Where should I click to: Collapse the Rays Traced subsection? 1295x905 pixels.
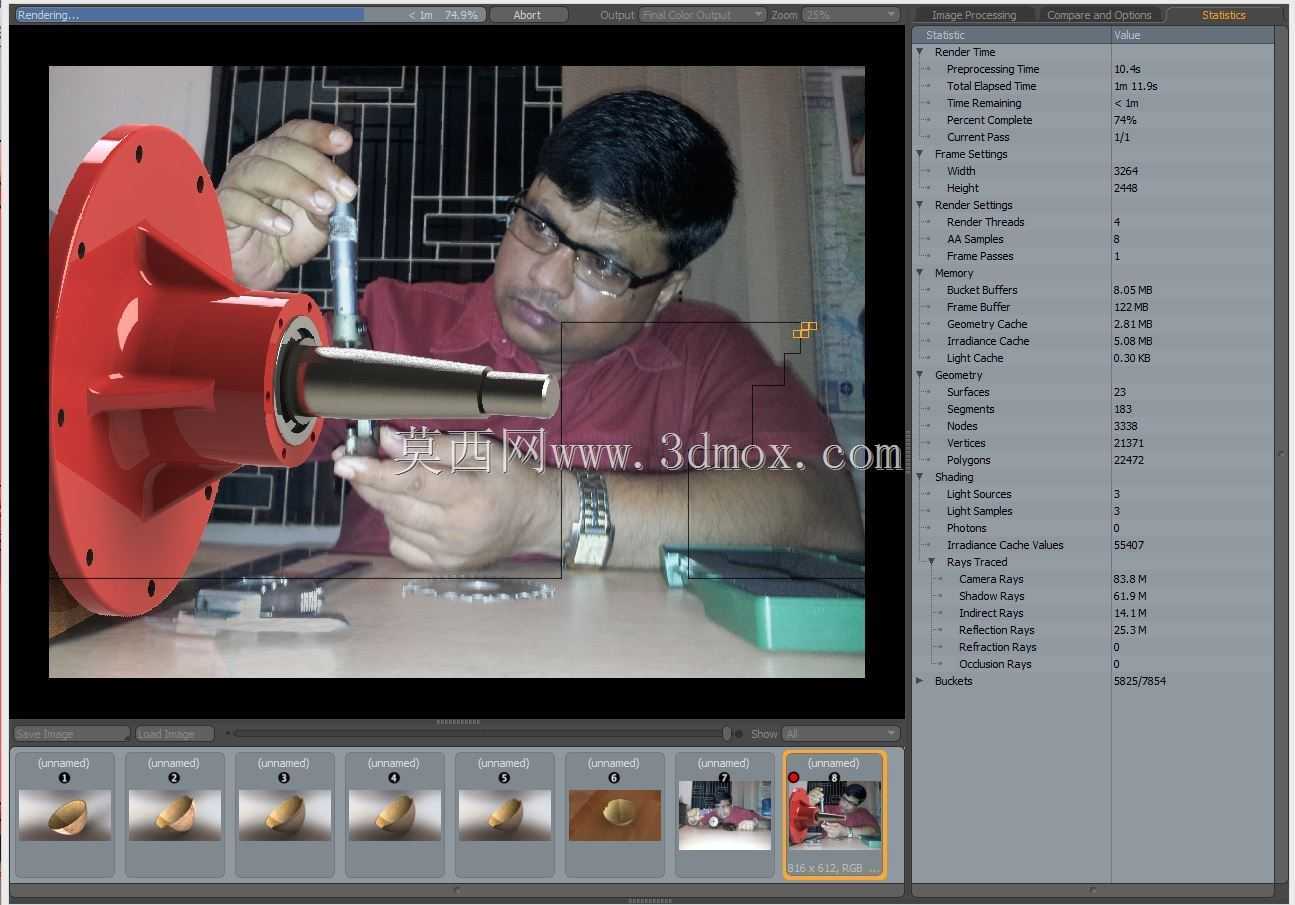[x=932, y=562]
